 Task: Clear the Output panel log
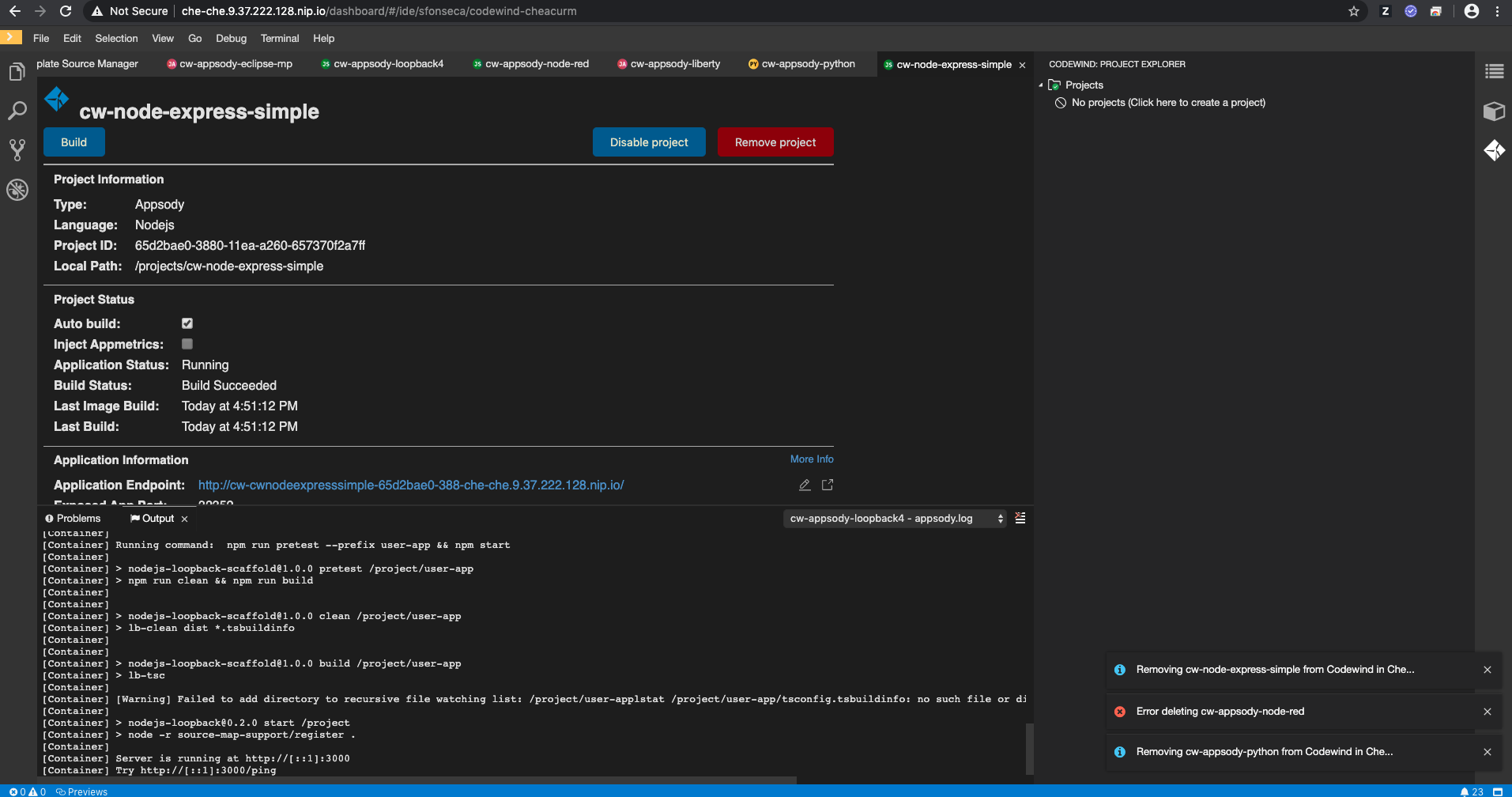tap(1020, 518)
